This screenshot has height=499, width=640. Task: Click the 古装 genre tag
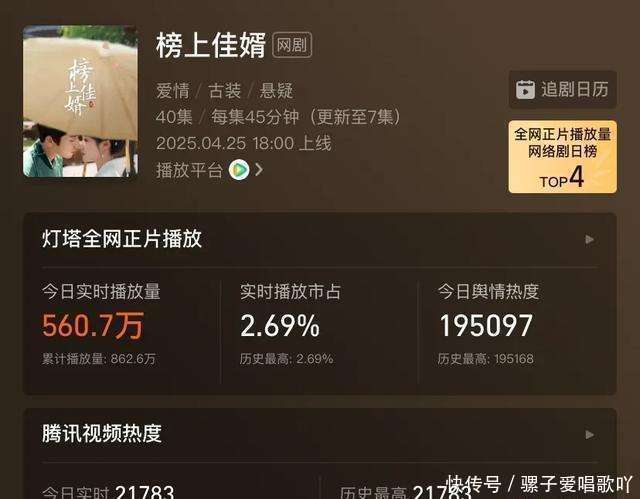(224, 91)
